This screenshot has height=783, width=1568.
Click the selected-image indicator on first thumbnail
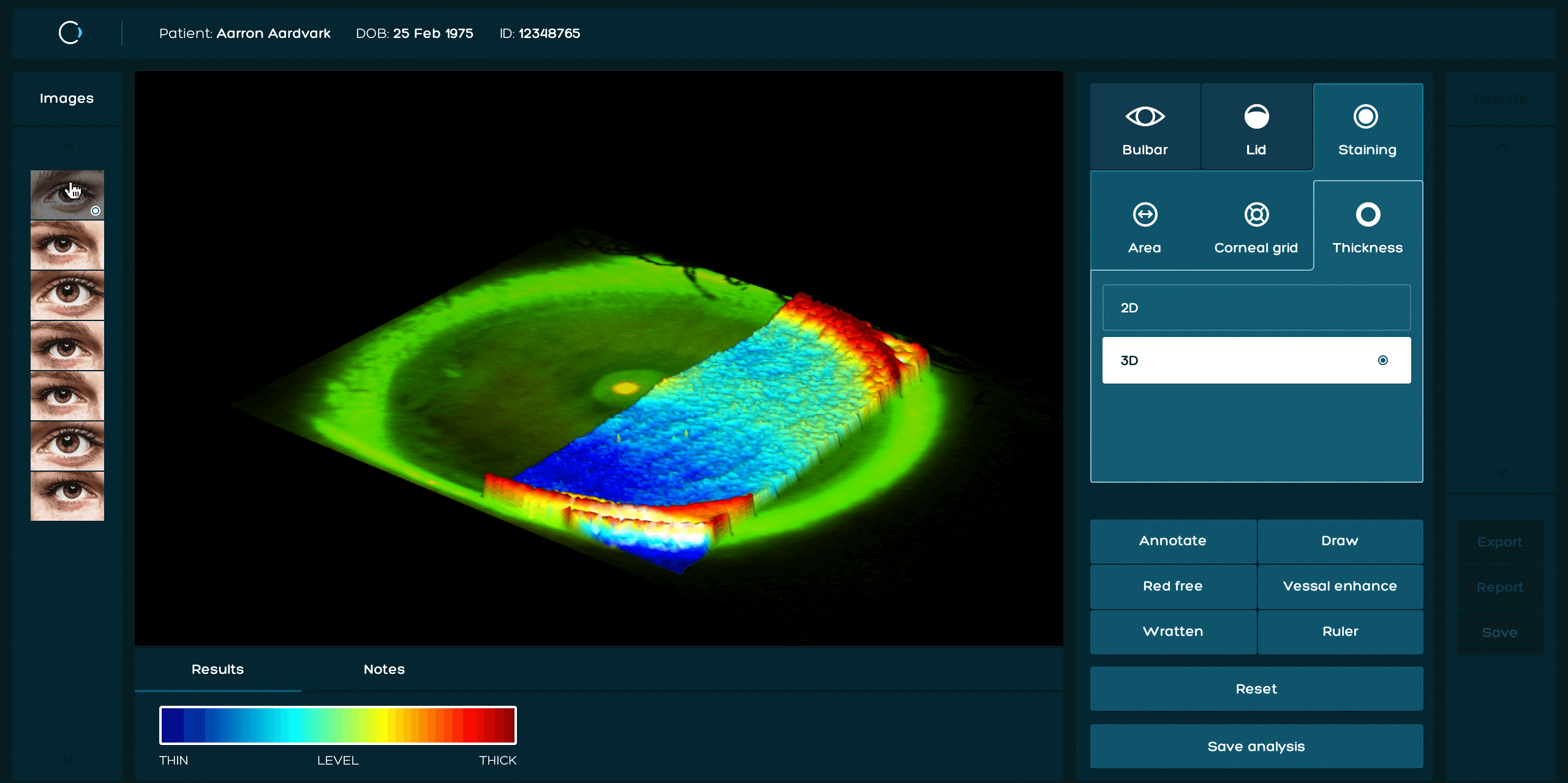tap(96, 211)
